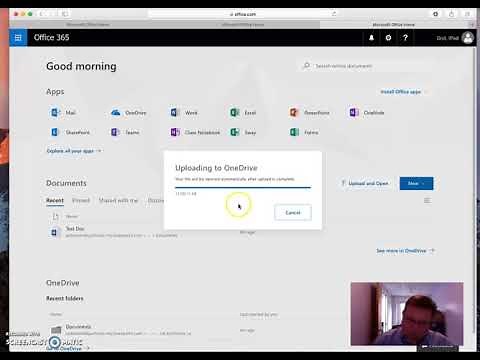480x360 pixels.
Task: Open the Test Doc document
Action: 75,229
